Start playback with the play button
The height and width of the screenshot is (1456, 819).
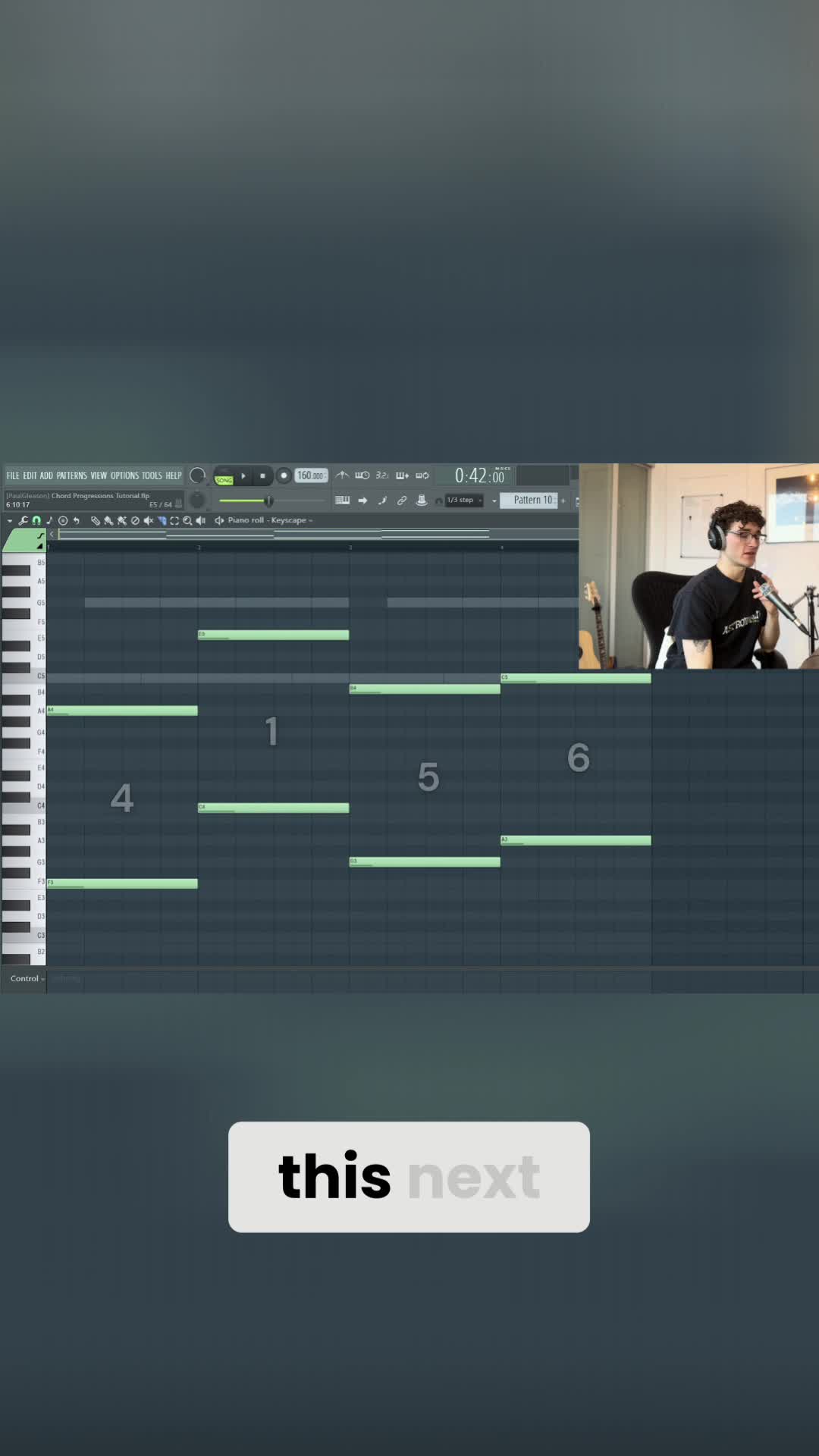tap(243, 475)
